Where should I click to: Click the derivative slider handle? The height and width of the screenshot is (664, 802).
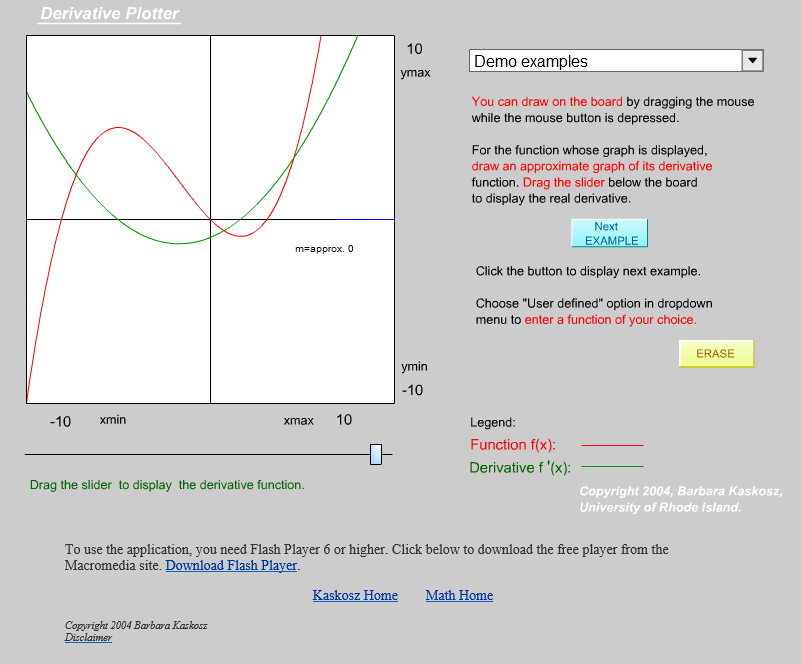coord(376,454)
